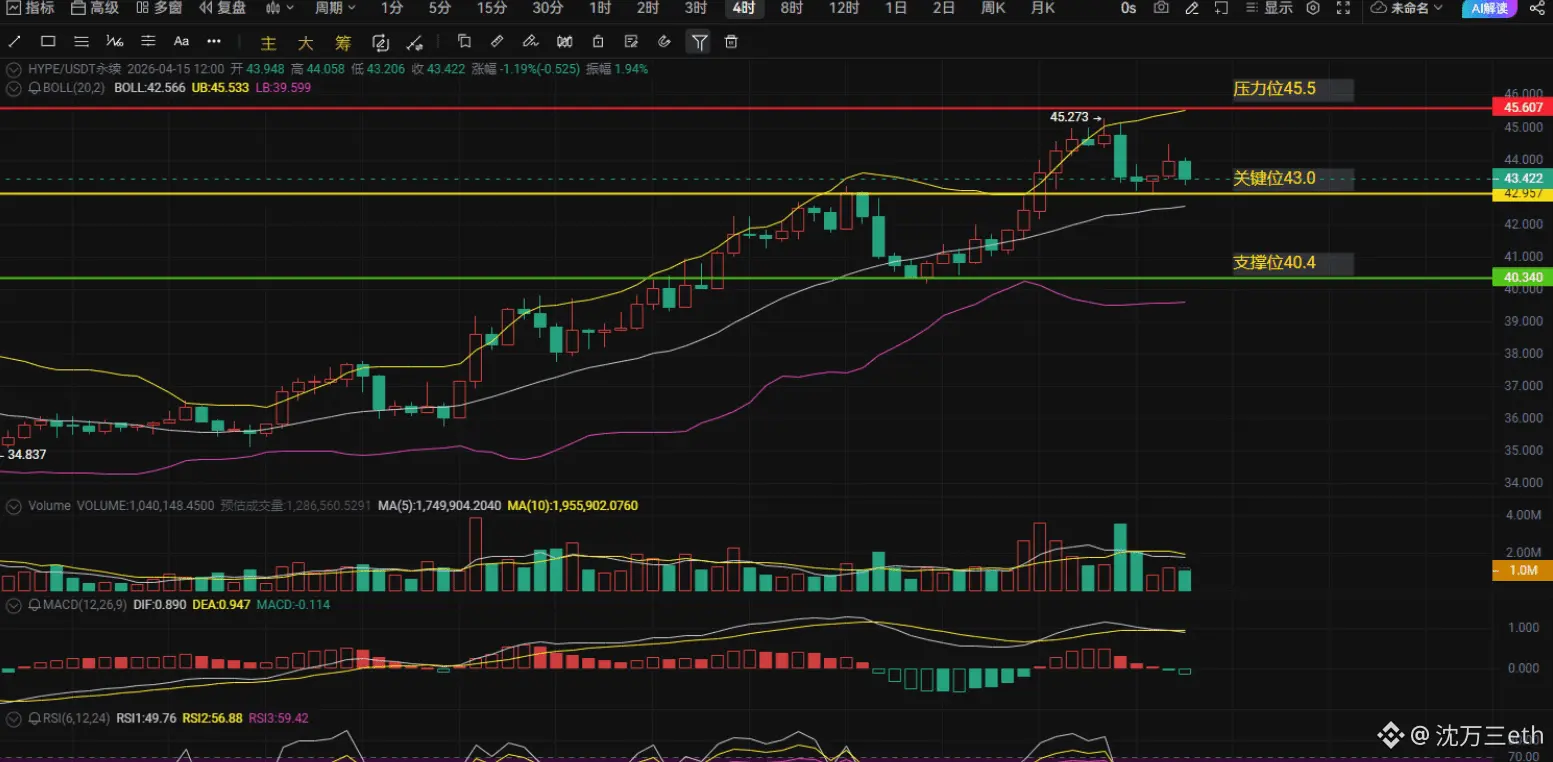Delete drawings with the trash can icon
This screenshot has height=762, width=1553.
point(731,42)
